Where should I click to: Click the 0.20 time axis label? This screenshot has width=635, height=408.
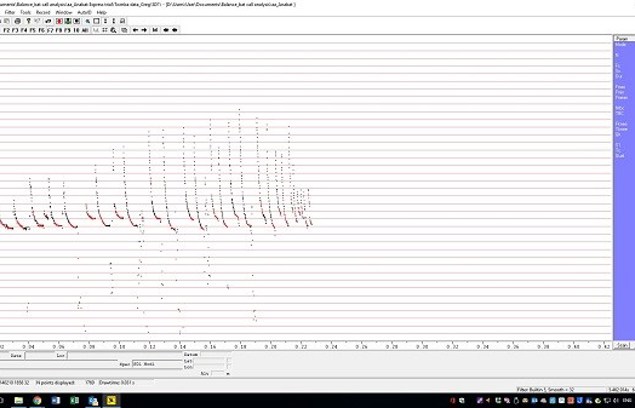pyautogui.click(x=271, y=347)
